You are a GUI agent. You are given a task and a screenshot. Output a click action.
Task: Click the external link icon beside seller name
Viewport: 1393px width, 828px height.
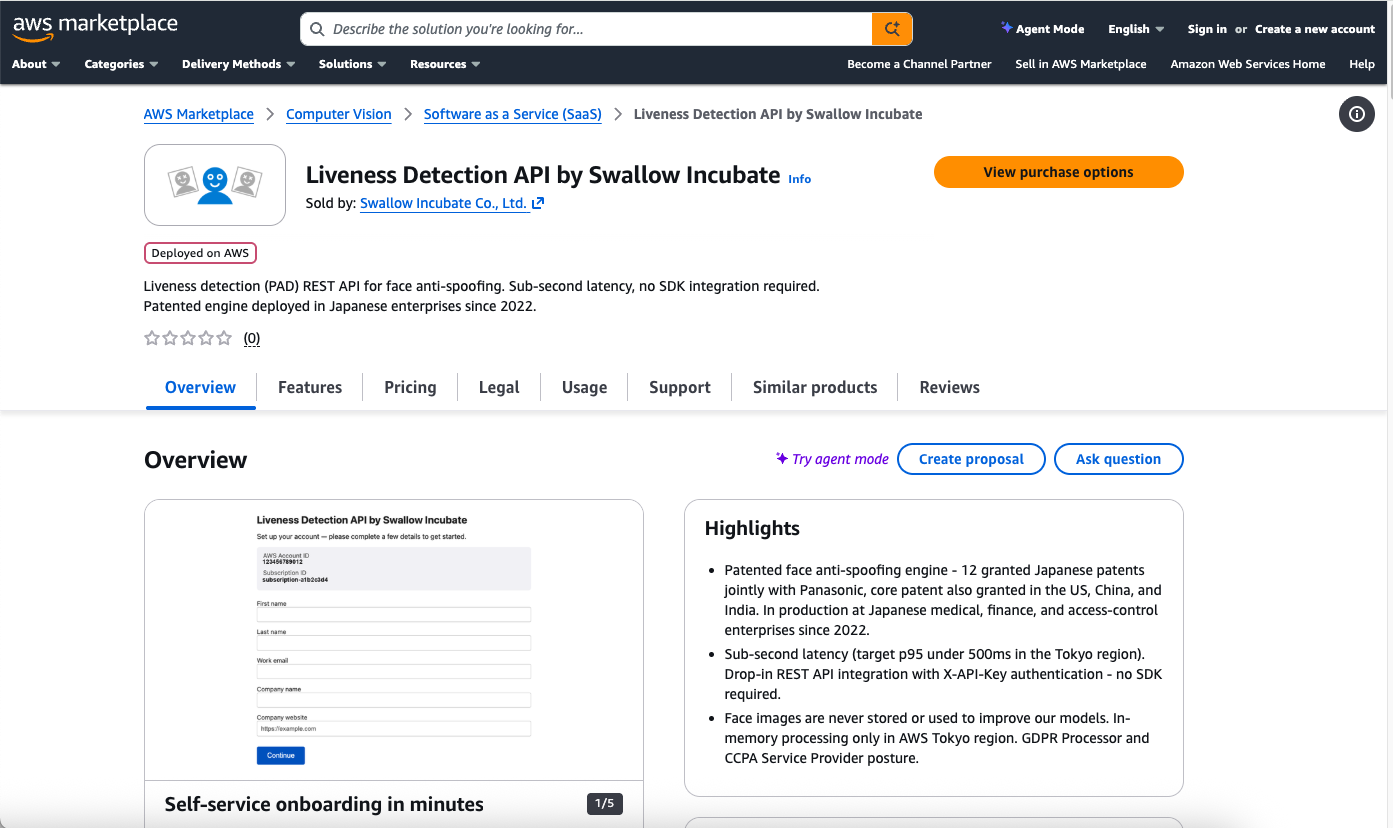point(538,203)
